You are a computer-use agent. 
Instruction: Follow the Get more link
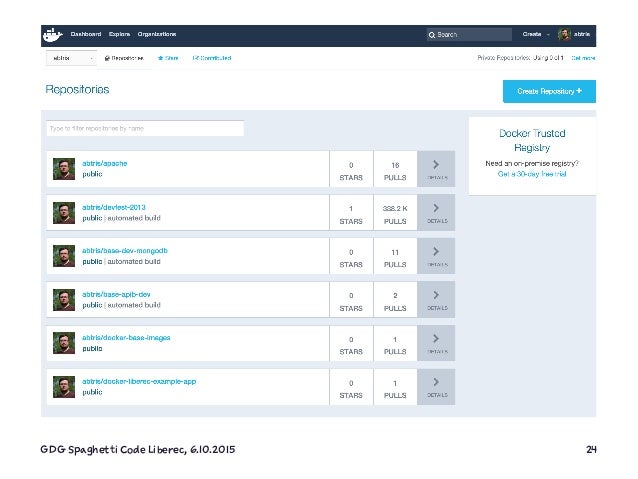coord(583,58)
